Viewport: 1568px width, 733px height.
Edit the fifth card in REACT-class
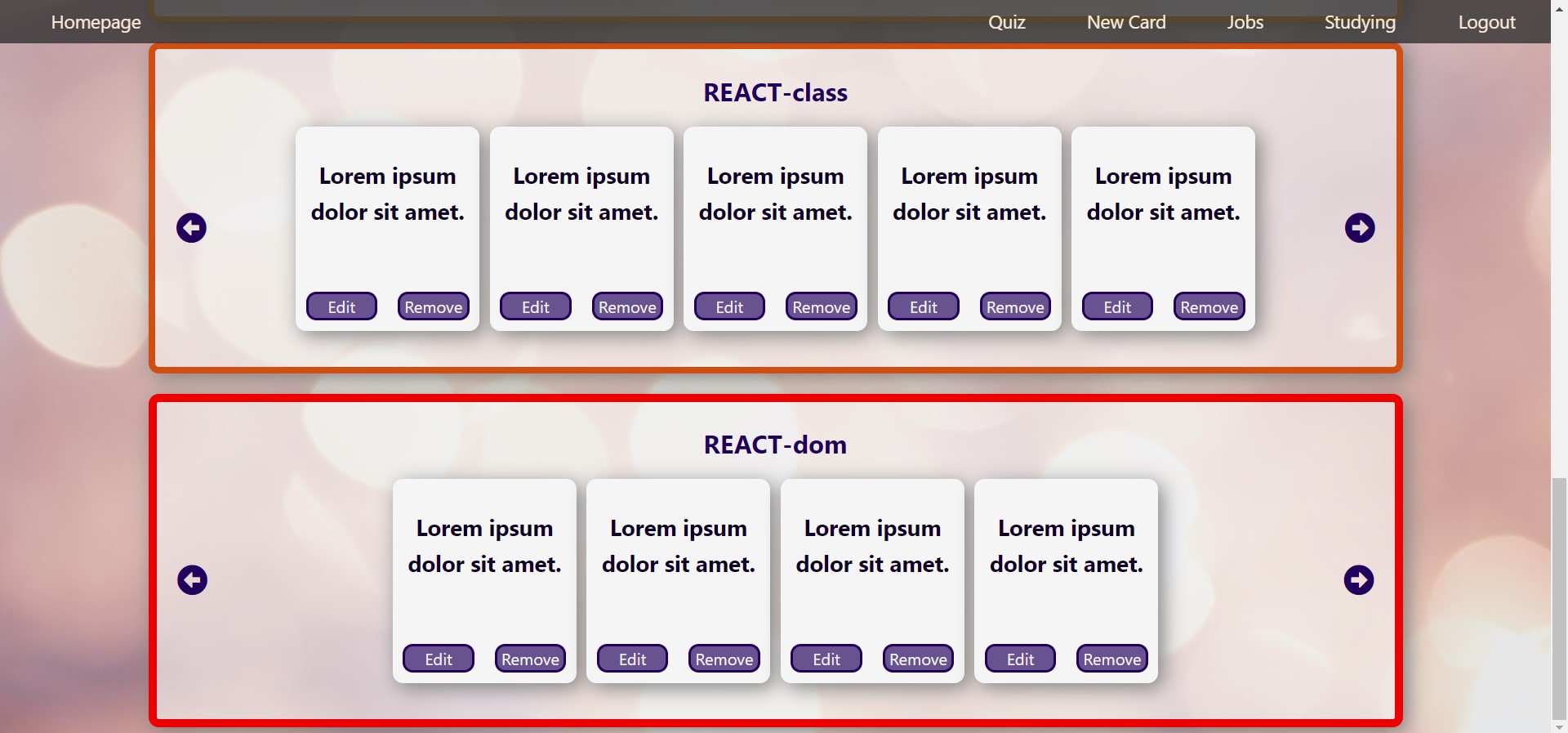(x=1117, y=306)
